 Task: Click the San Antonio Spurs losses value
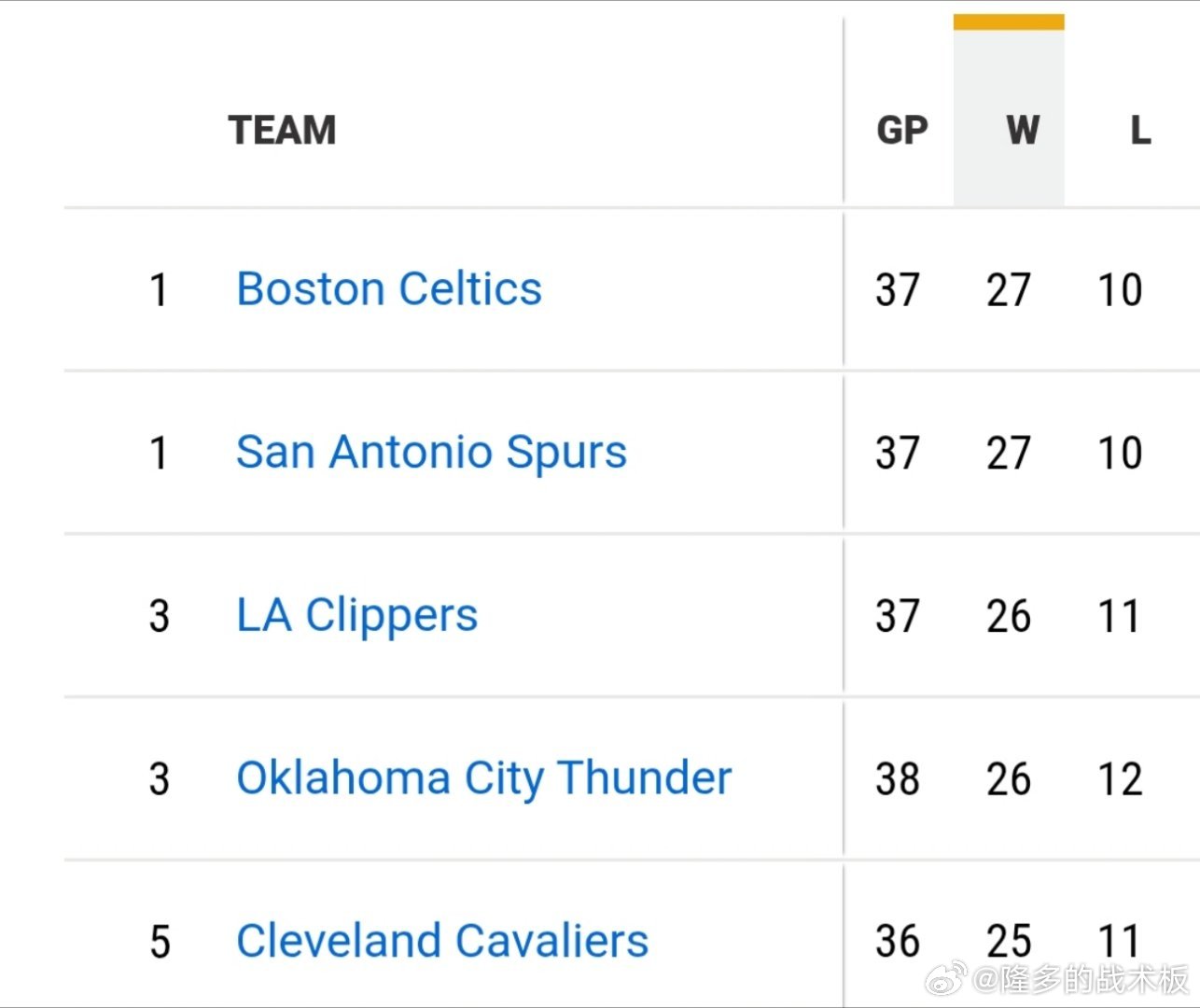pyautogui.click(x=1120, y=453)
